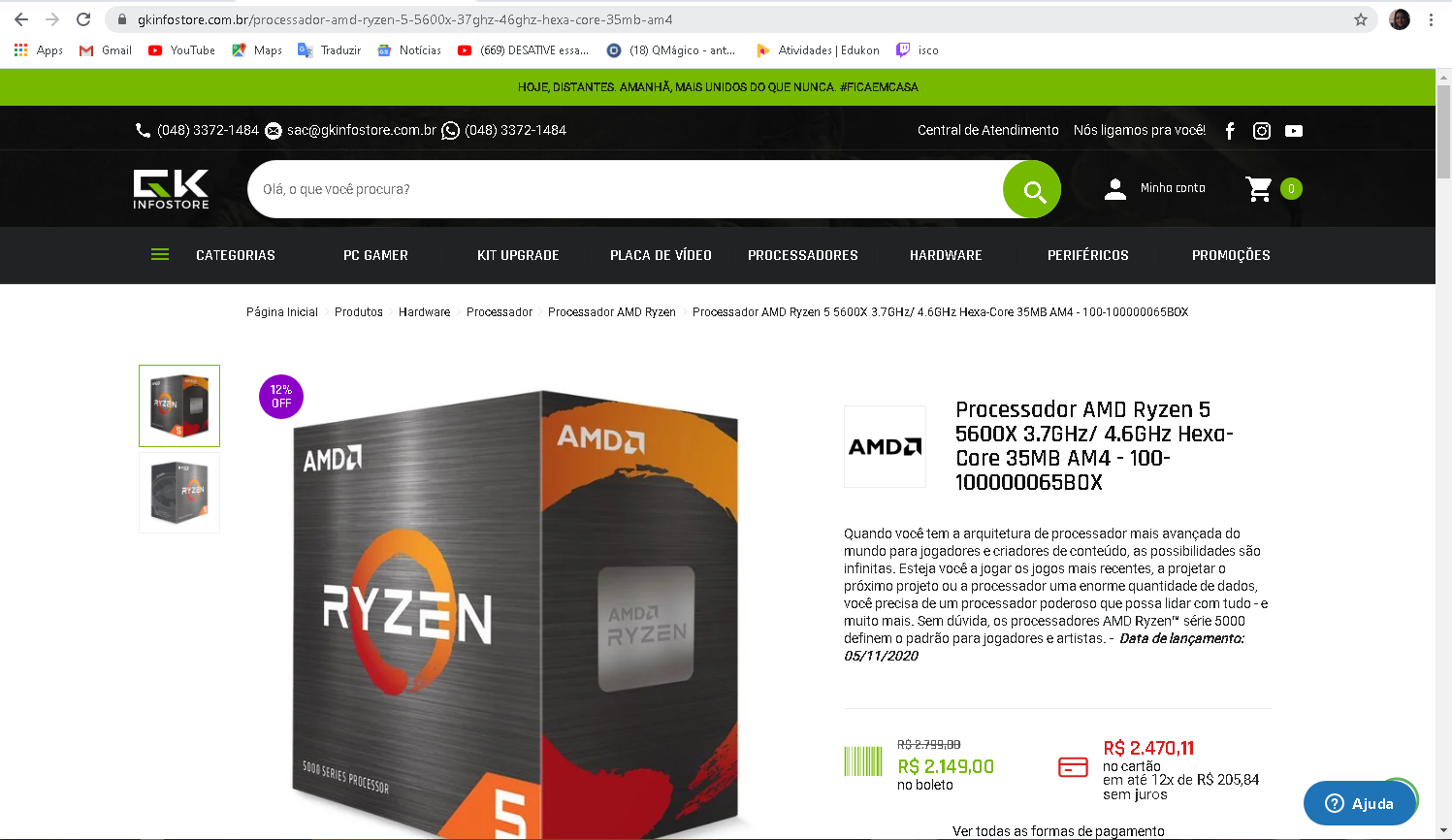1452x840 pixels.
Task: Click the green search magnifier button
Action: [x=1032, y=189]
